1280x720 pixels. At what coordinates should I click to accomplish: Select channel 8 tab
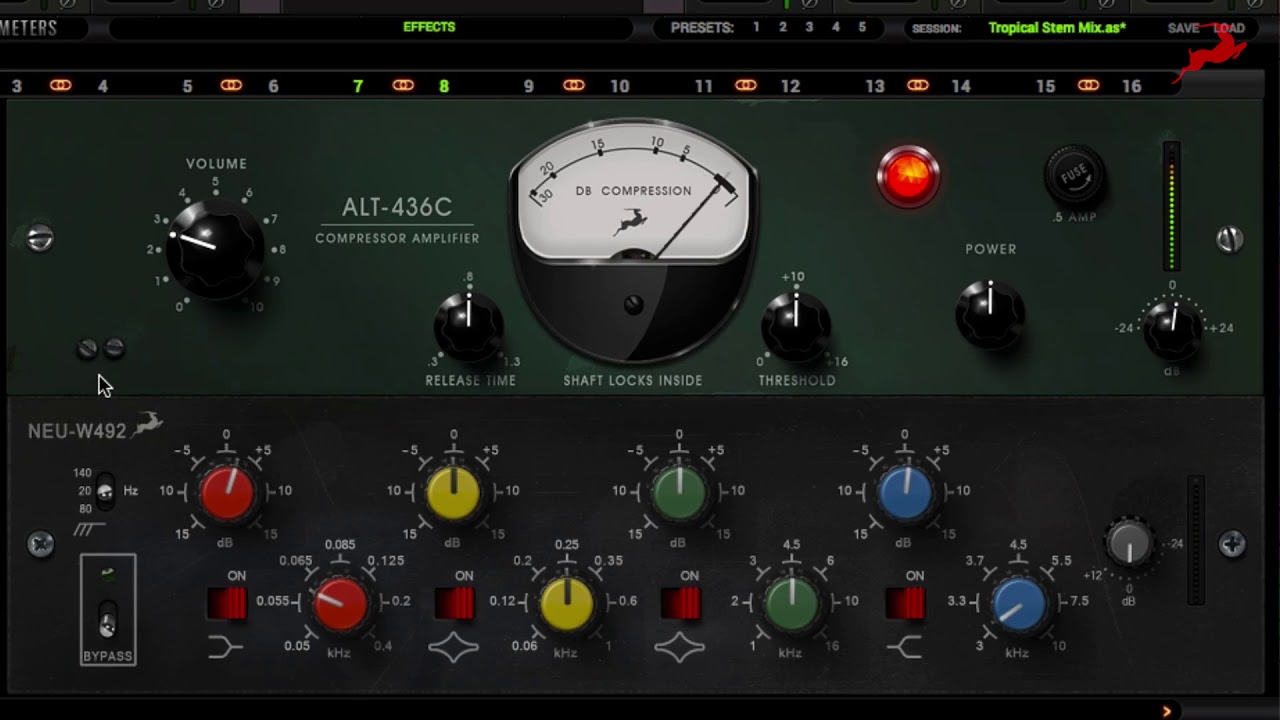pyautogui.click(x=444, y=86)
